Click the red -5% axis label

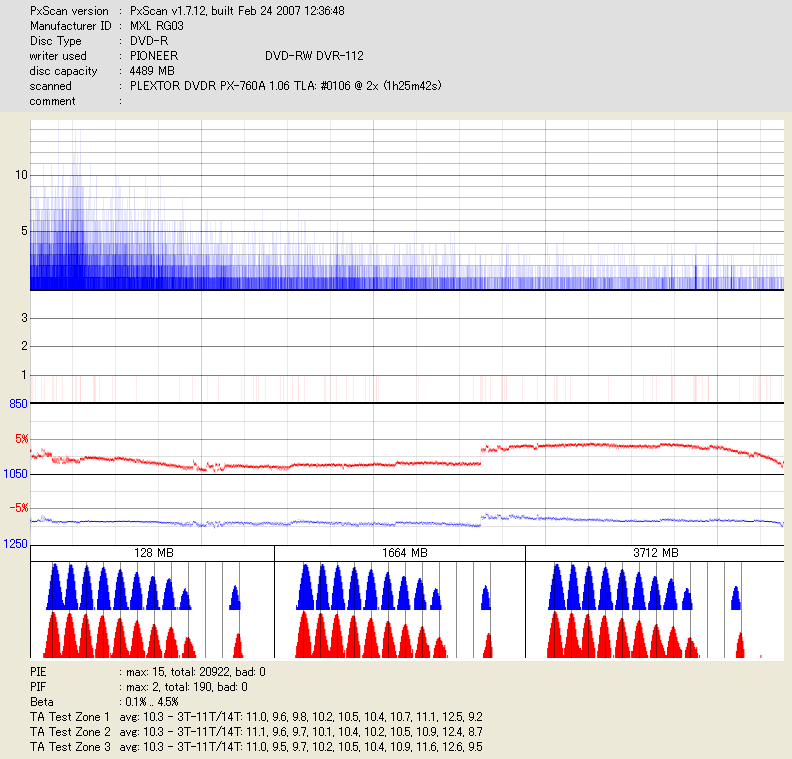click(x=19, y=508)
